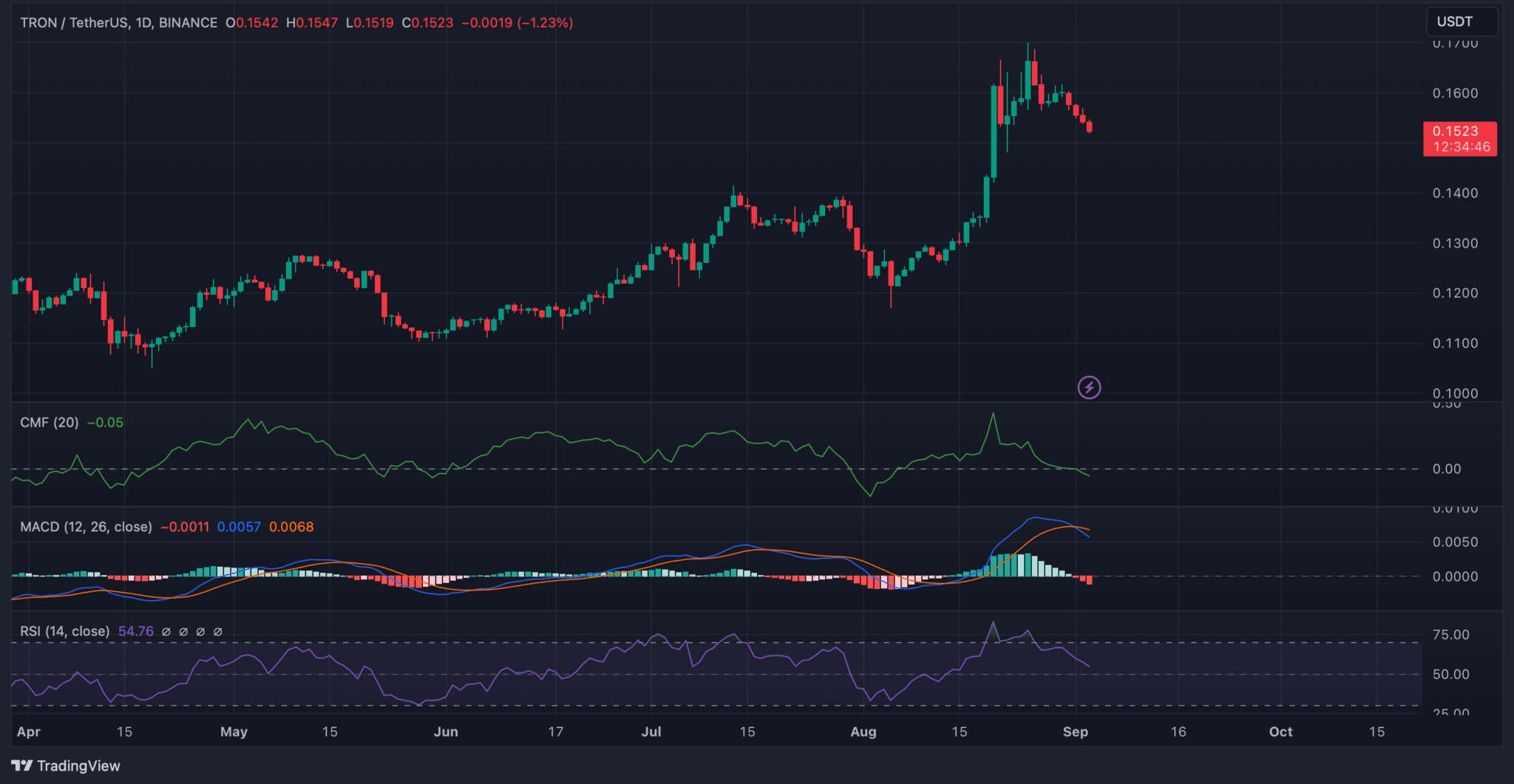Click the 0.1200 price scale label
The height and width of the screenshot is (784, 1514).
tap(1455, 293)
